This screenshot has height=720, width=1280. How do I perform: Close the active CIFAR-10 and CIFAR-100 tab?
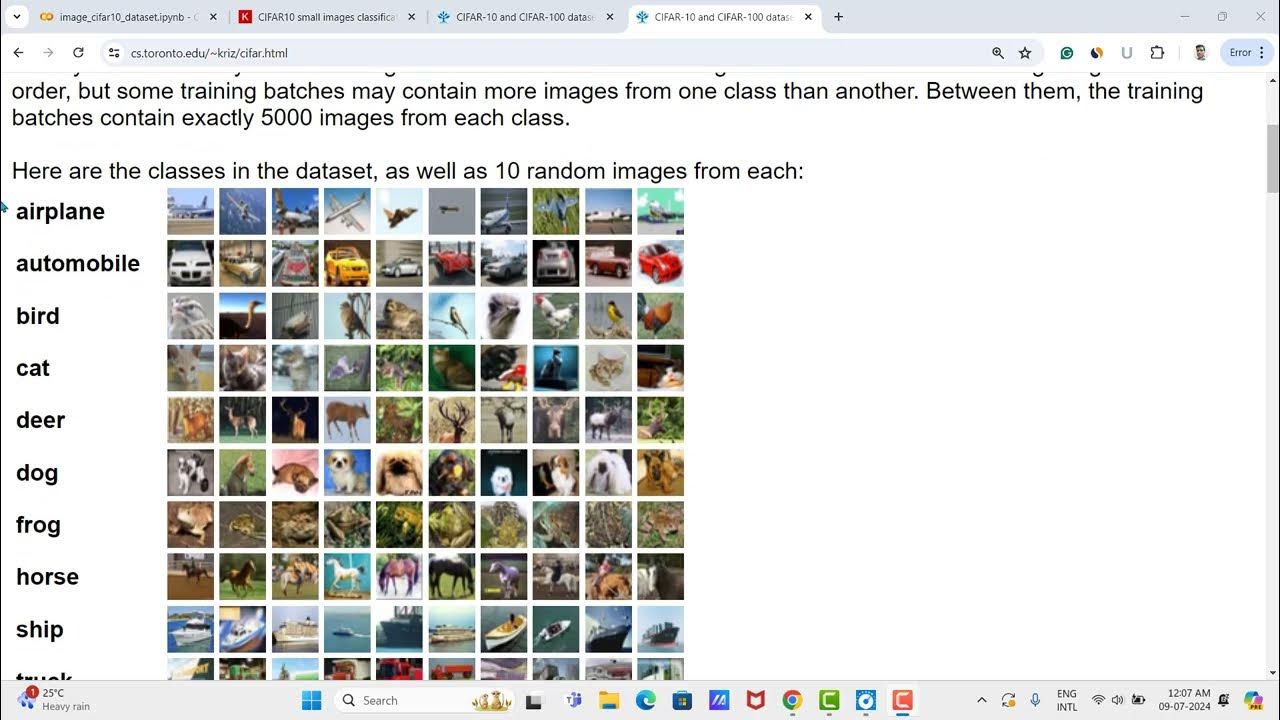pos(808,17)
